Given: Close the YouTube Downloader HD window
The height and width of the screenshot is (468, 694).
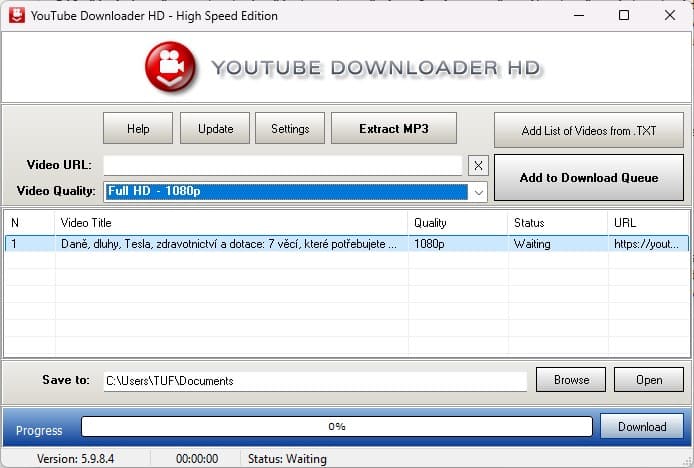Looking at the screenshot, I should pos(670,15).
